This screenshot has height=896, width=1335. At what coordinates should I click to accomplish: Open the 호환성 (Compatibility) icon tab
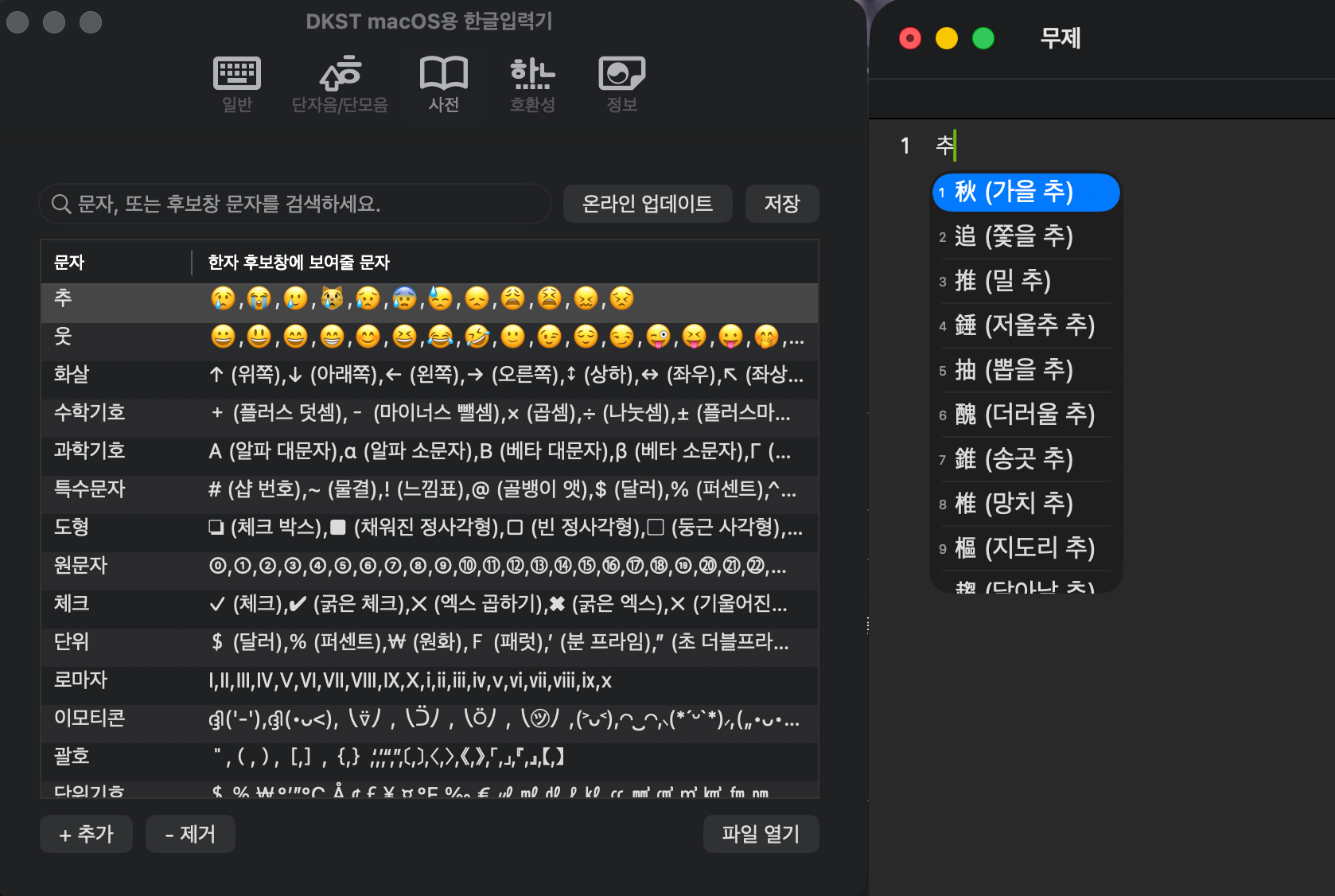pos(532,84)
